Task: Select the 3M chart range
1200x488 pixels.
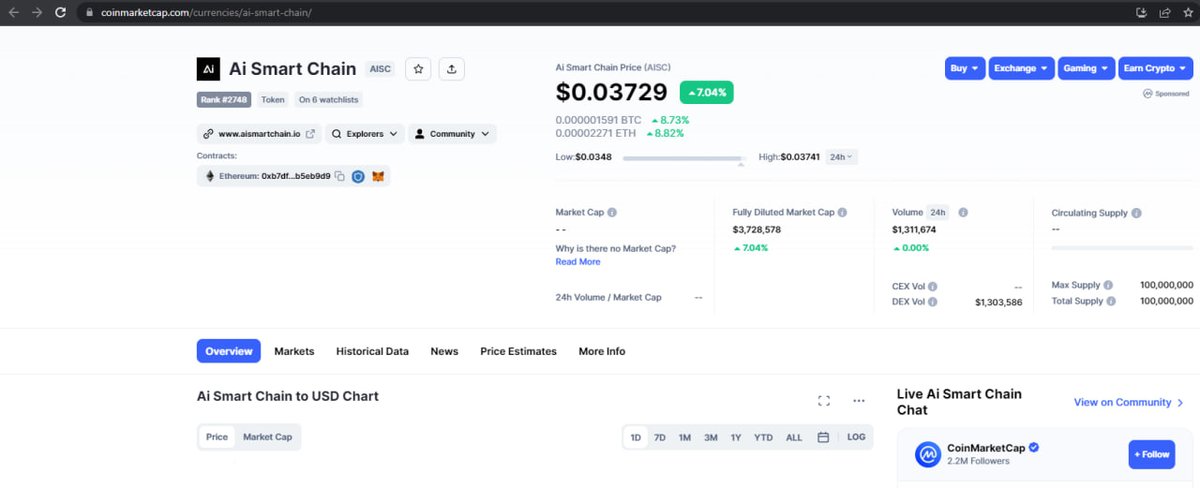Action: pyautogui.click(x=710, y=437)
